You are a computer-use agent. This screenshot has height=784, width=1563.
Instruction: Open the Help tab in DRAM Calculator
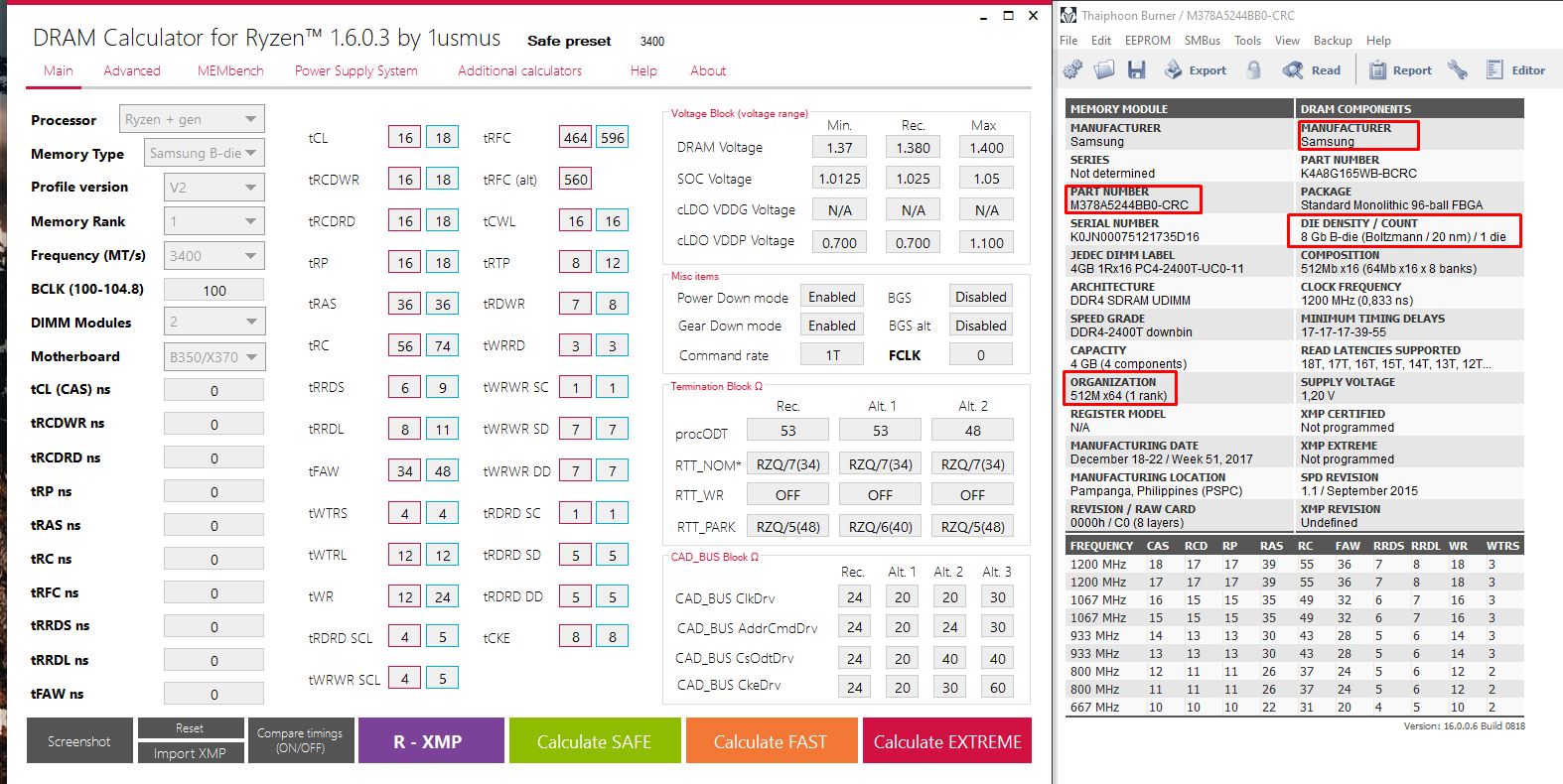click(643, 70)
